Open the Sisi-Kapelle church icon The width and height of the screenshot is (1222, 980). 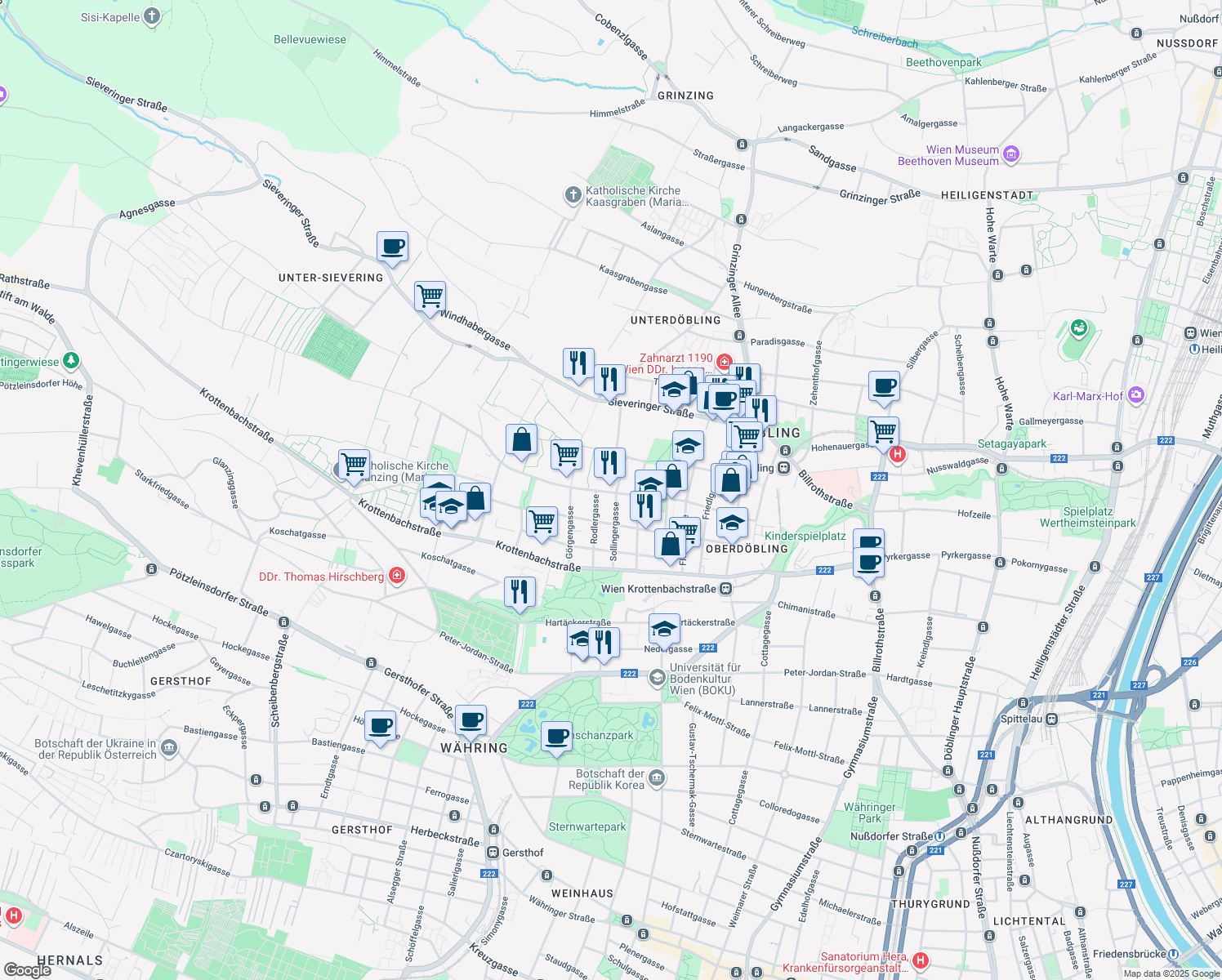[152, 16]
